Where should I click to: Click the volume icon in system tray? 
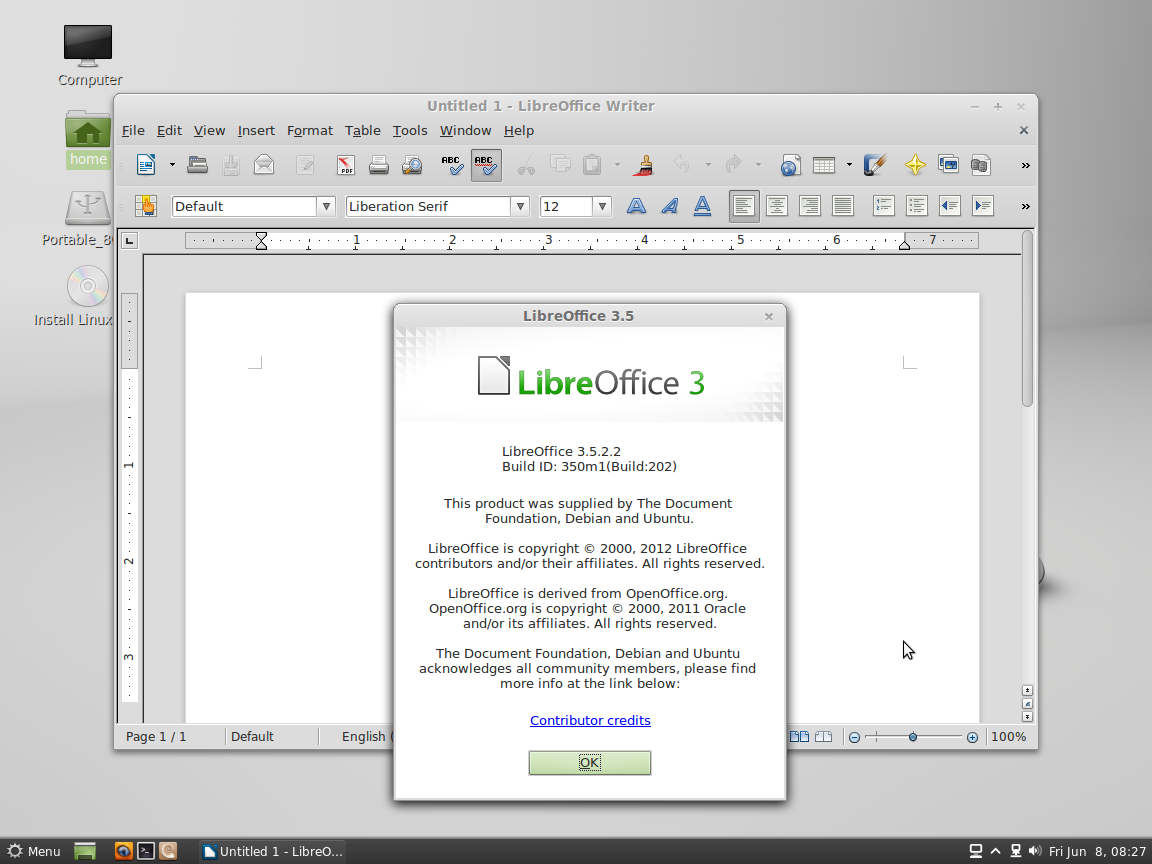(x=1034, y=851)
